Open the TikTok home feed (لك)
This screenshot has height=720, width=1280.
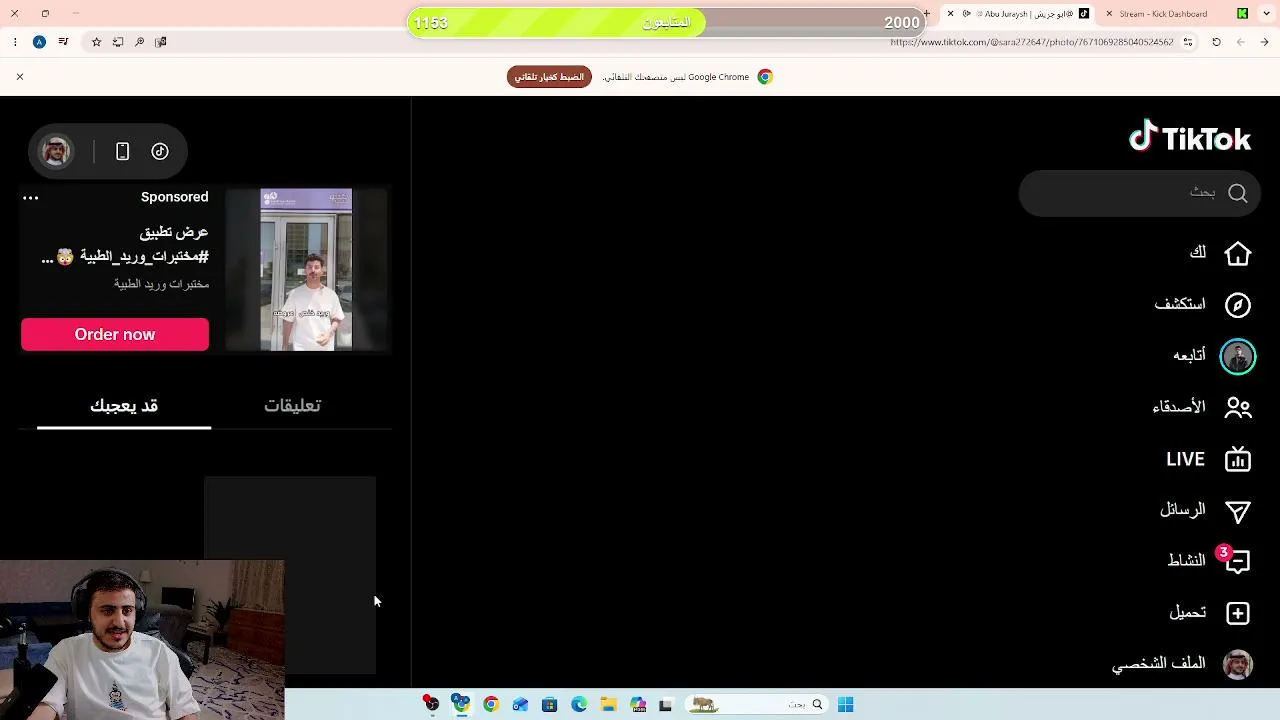click(1220, 253)
